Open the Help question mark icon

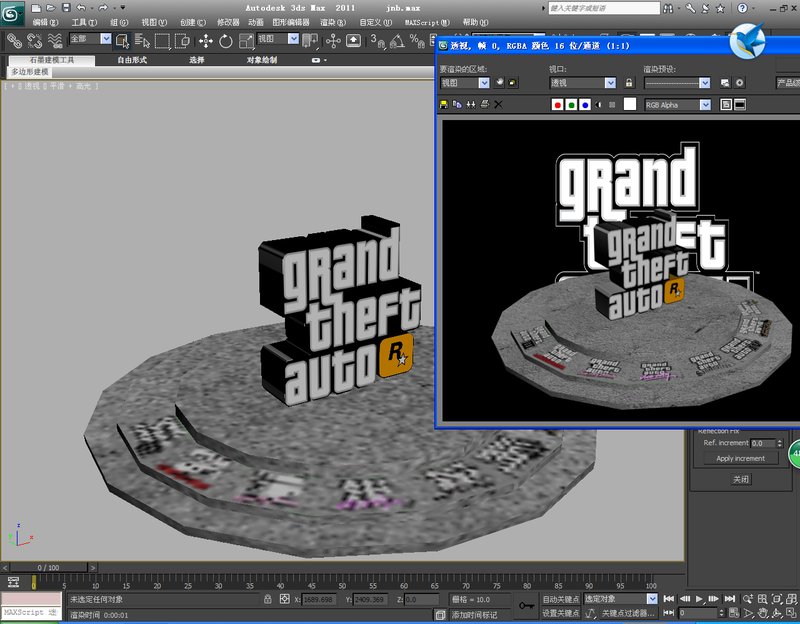click(742, 8)
